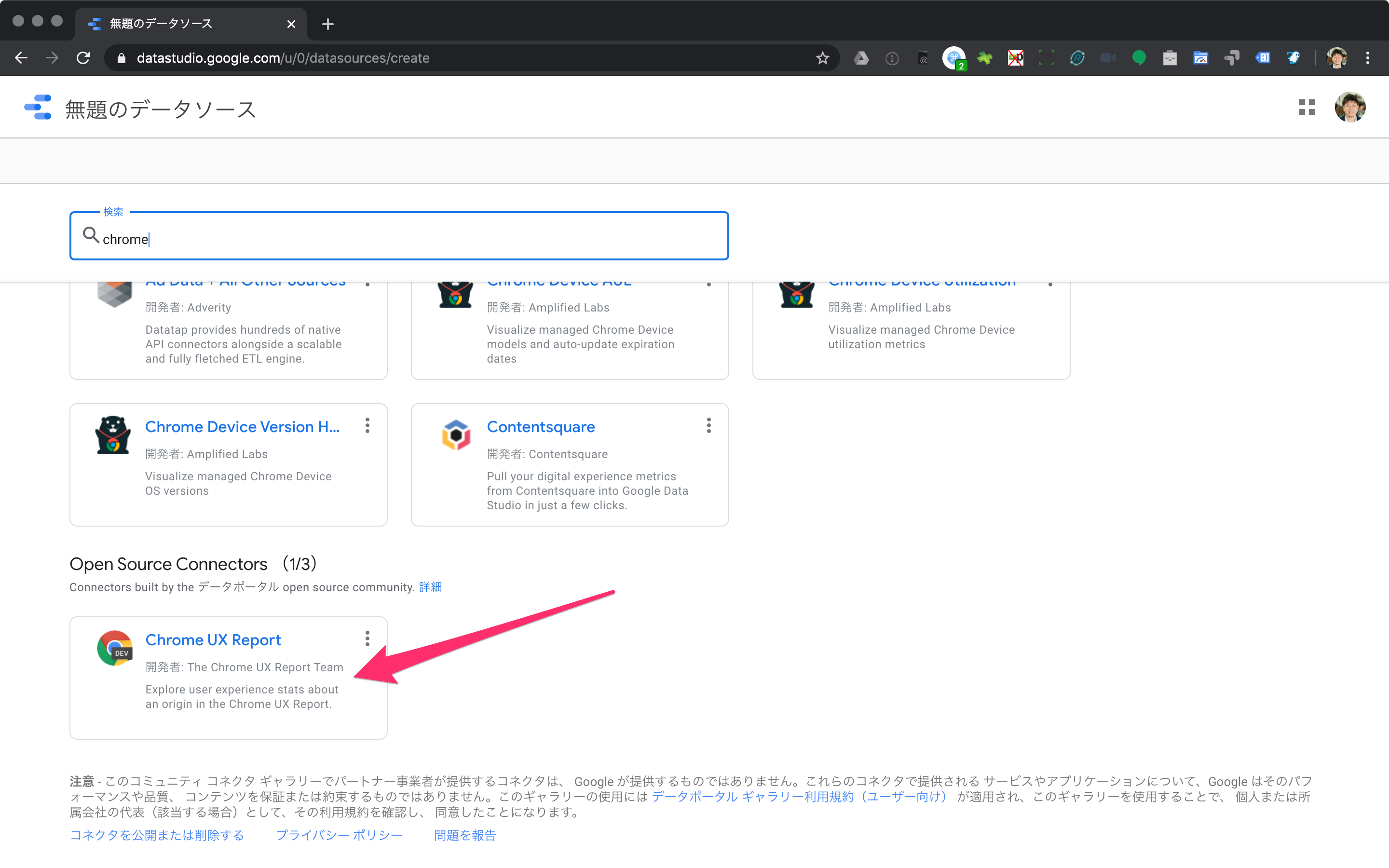Click the 詳細 link under Open Source Connectors
The width and height of the screenshot is (1389, 868).
click(x=431, y=587)
